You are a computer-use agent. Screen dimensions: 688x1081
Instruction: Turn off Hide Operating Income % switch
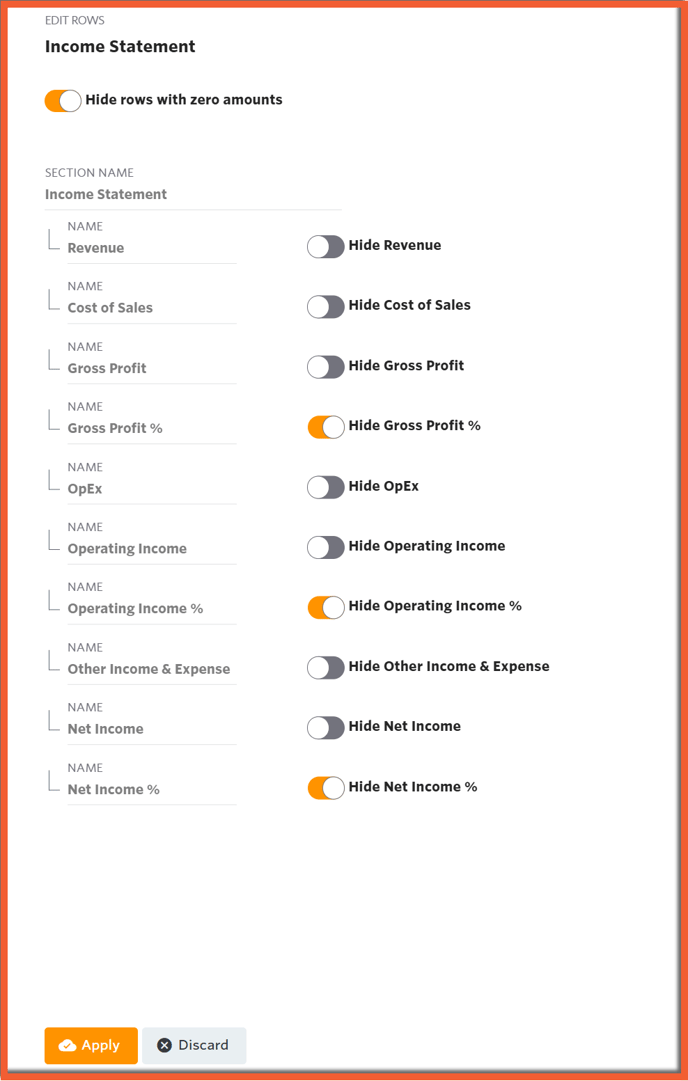[x=325, y=607]
